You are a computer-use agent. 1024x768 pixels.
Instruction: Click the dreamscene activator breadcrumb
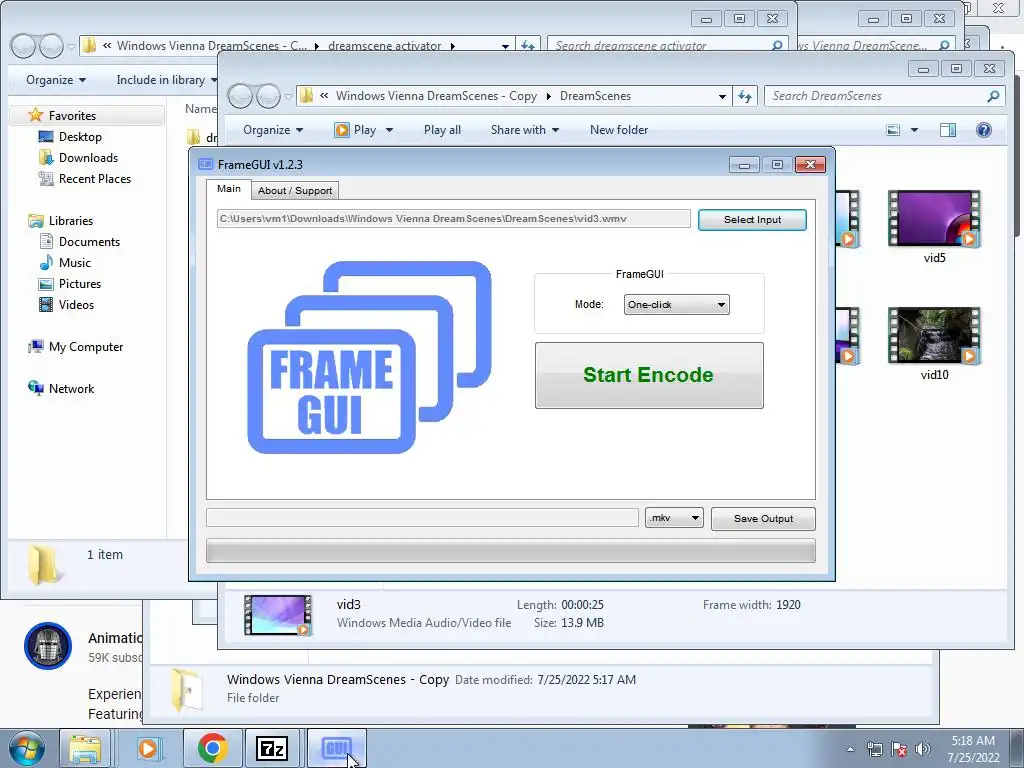384,46
